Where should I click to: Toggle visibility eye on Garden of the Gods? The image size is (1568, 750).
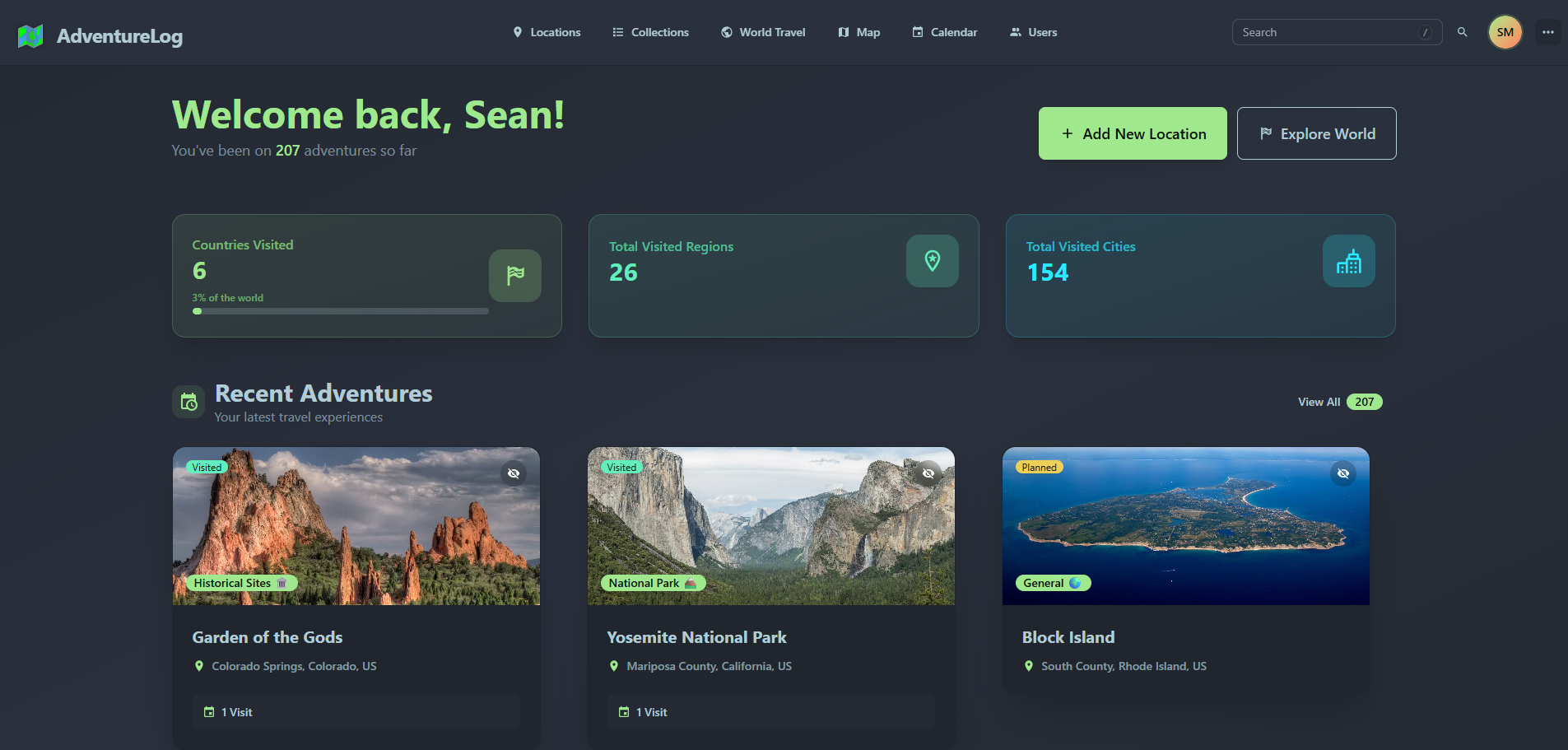pyautogui.click(x=514, y=473)
